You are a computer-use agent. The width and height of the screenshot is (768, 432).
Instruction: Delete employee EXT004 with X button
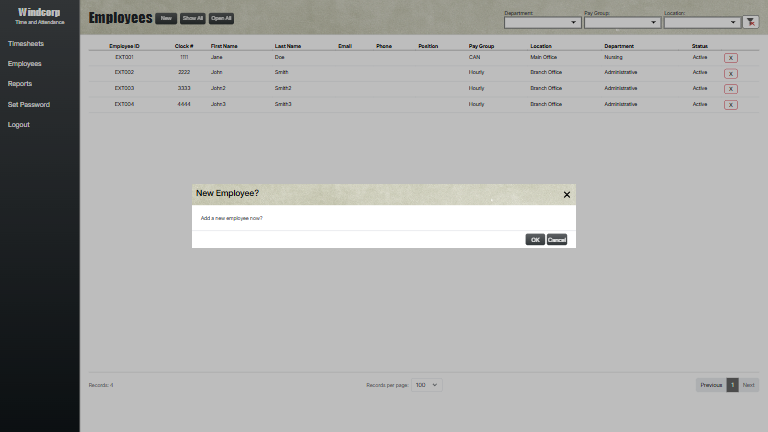(730, 105)
